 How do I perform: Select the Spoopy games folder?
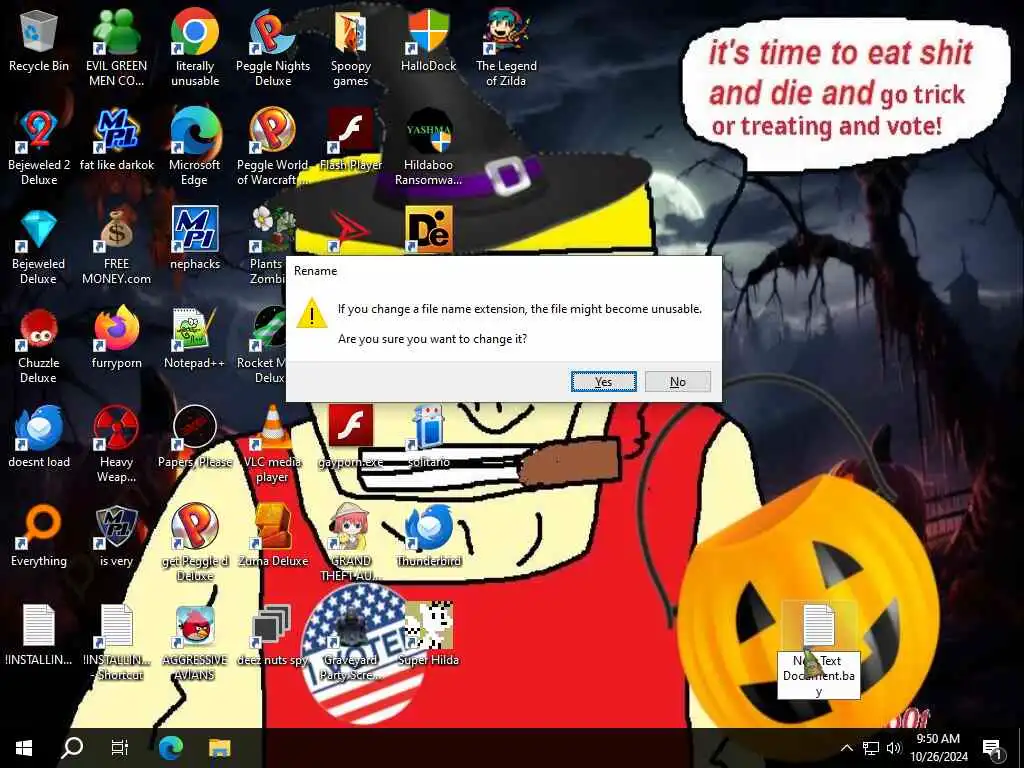pos(351,49)
